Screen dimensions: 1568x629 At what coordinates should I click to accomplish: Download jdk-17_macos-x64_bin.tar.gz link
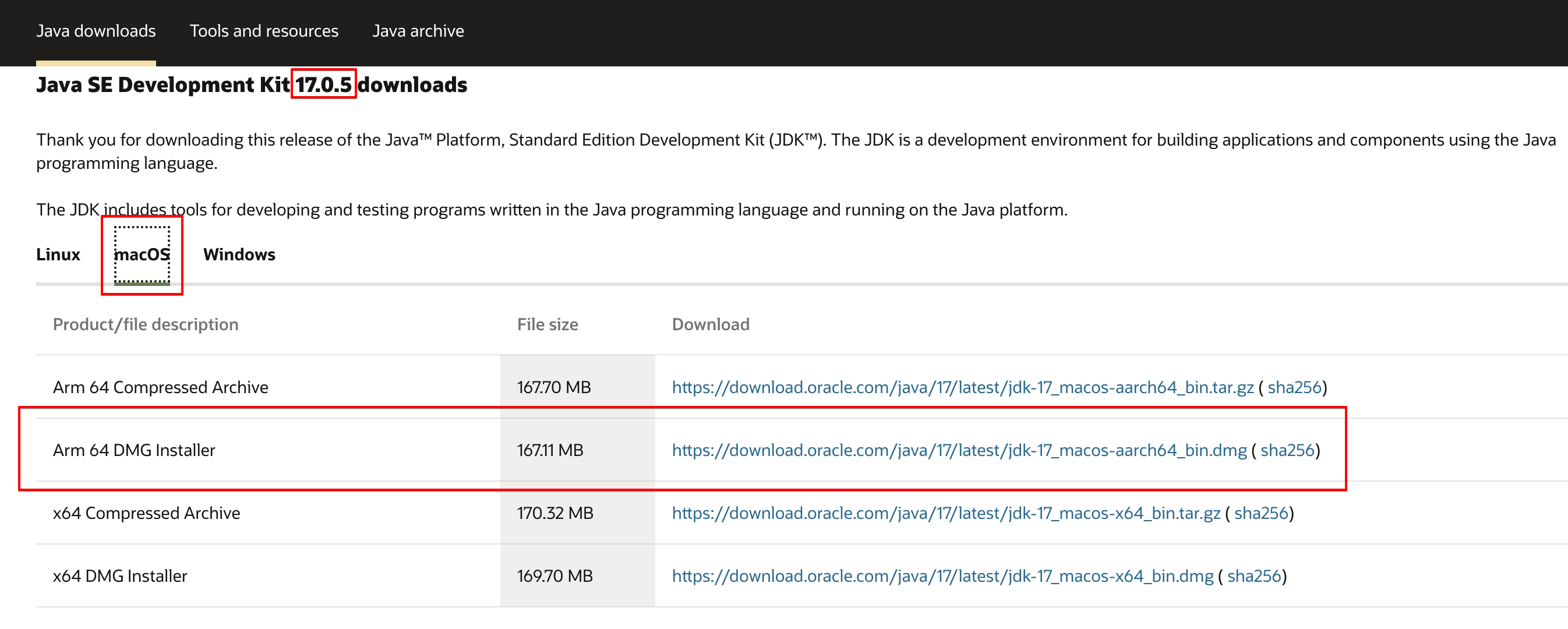coord(946,513)
